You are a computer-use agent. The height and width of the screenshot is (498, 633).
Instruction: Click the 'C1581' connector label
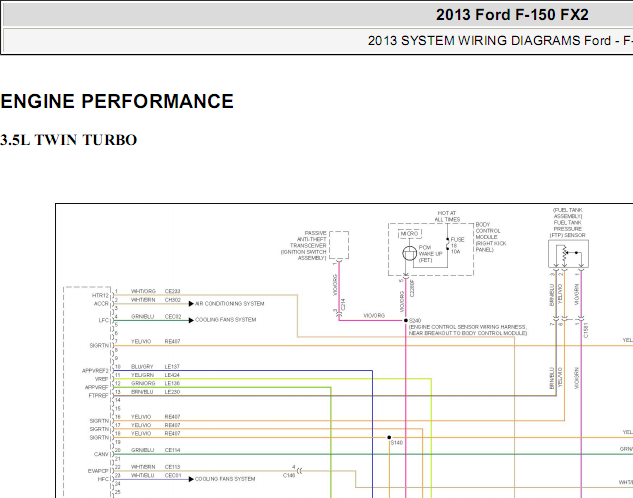586,330
